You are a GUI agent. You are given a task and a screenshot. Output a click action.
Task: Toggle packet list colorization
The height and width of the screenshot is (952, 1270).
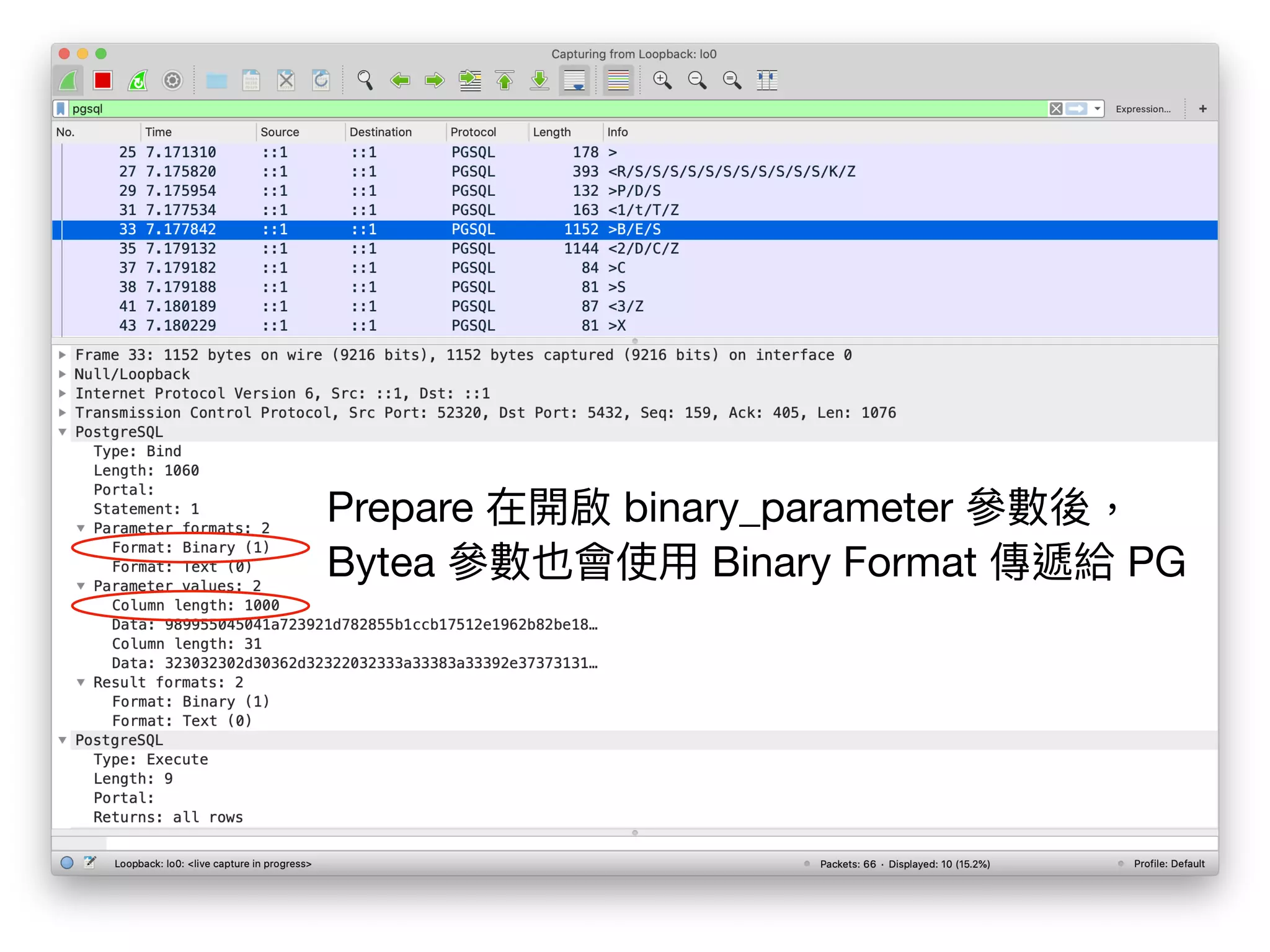[618, 81]
